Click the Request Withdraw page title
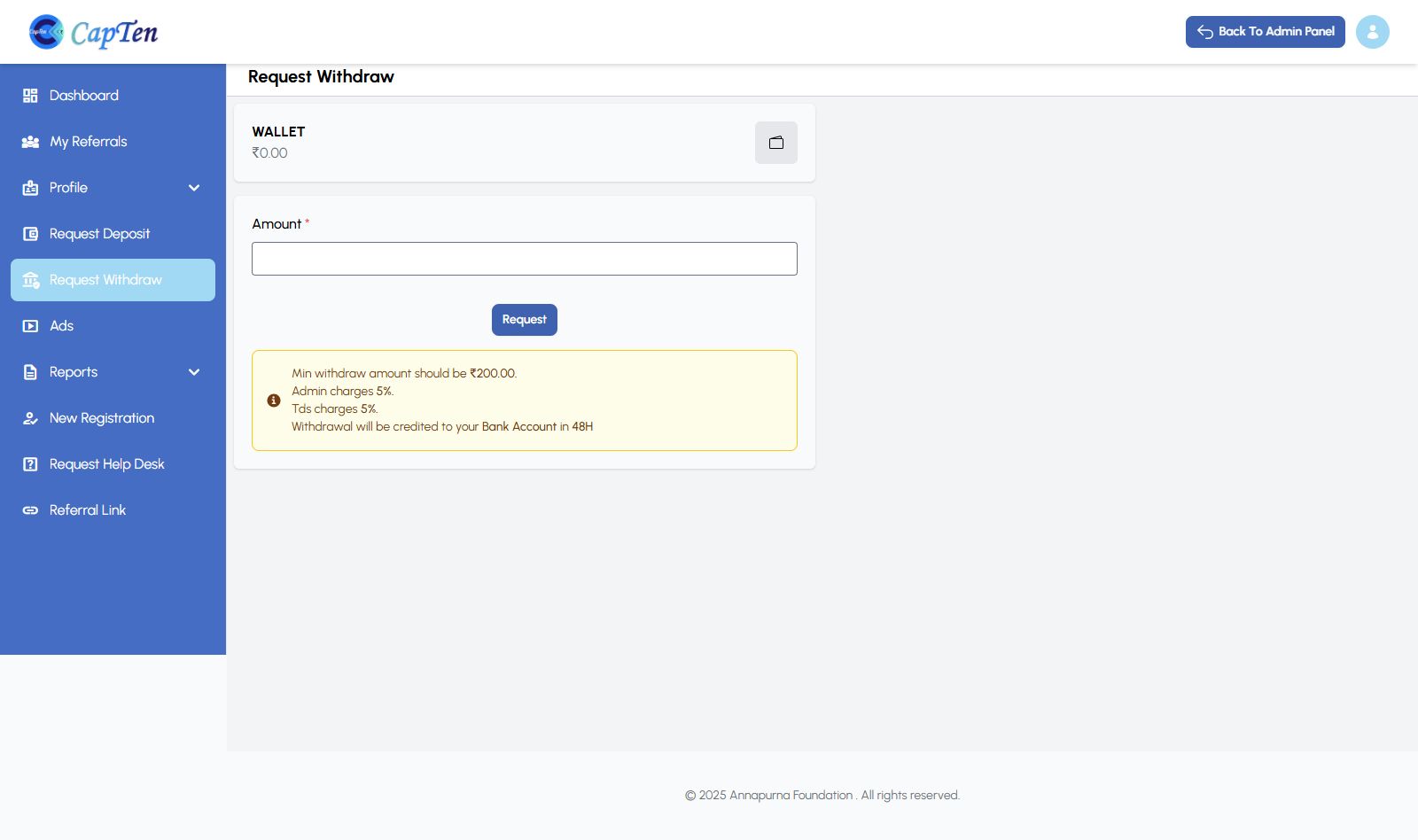The image size is (1418, 840). [321, 77]
